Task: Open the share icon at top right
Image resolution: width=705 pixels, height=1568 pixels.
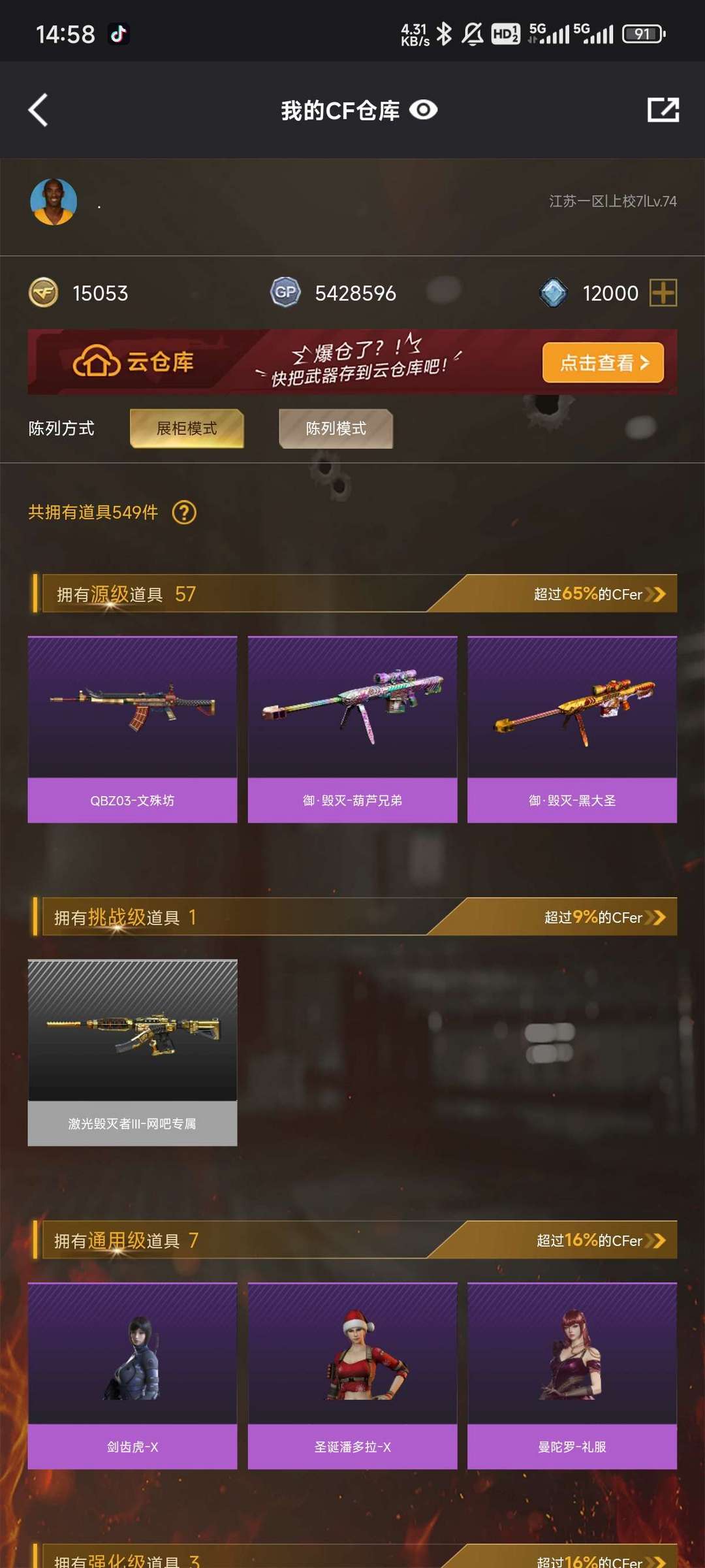Action: [x=663, y=110]
